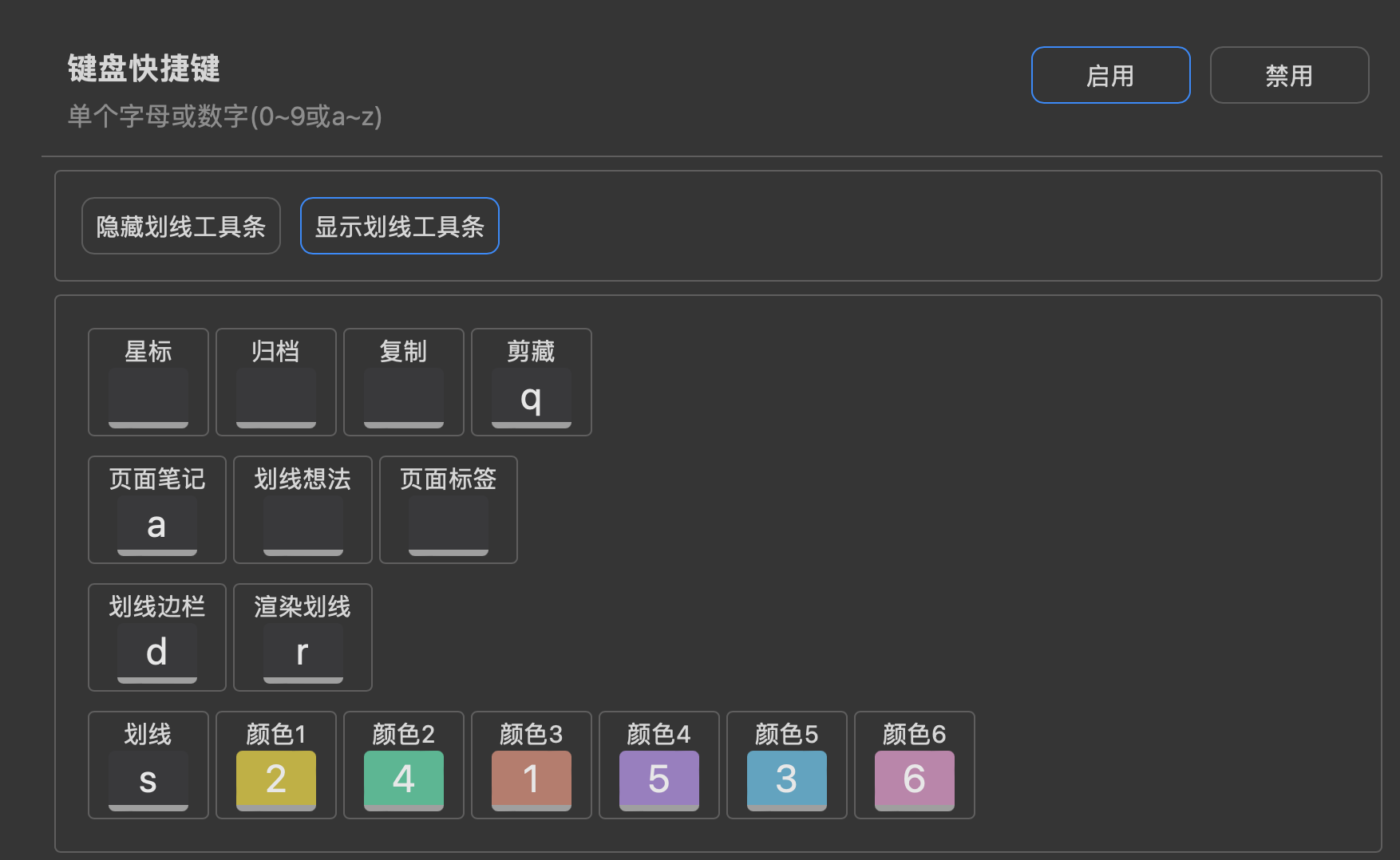Click the 禁用 (Disable) shortcuts button
The height and width of the screenshot is (860, 1400).
click(1289, 75)
